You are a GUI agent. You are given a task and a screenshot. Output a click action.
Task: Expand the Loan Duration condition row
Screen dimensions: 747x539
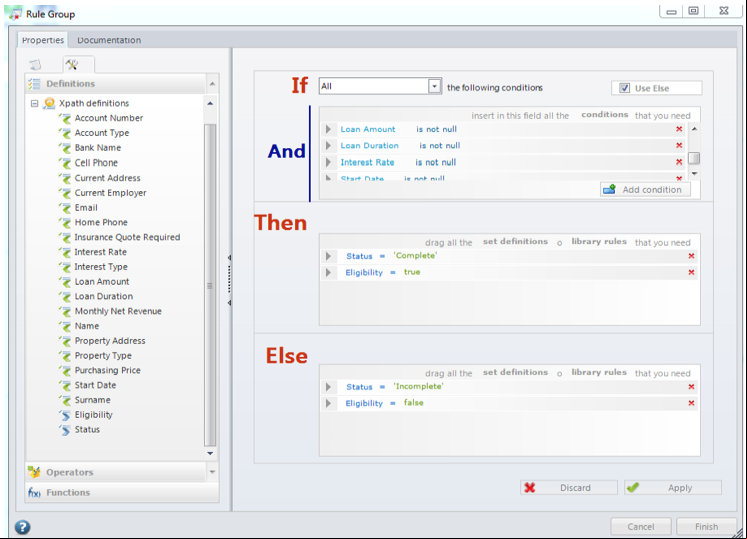[x=328, y=145]
